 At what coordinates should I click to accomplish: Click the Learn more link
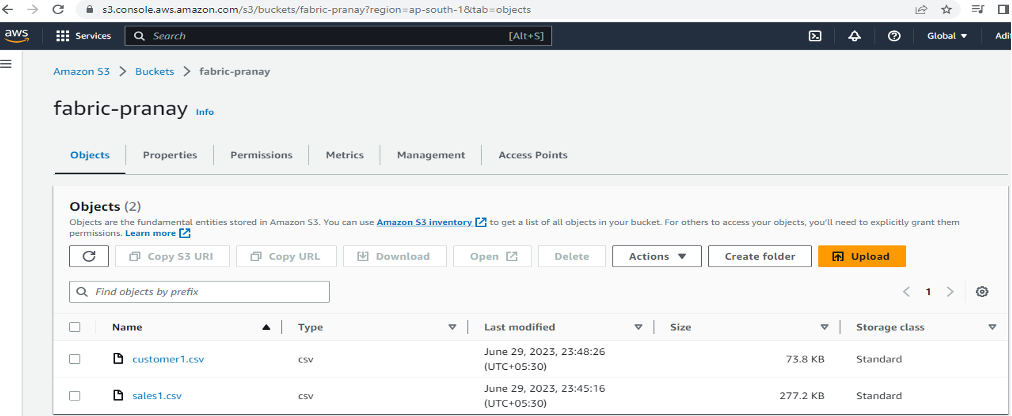pos(157,233)
